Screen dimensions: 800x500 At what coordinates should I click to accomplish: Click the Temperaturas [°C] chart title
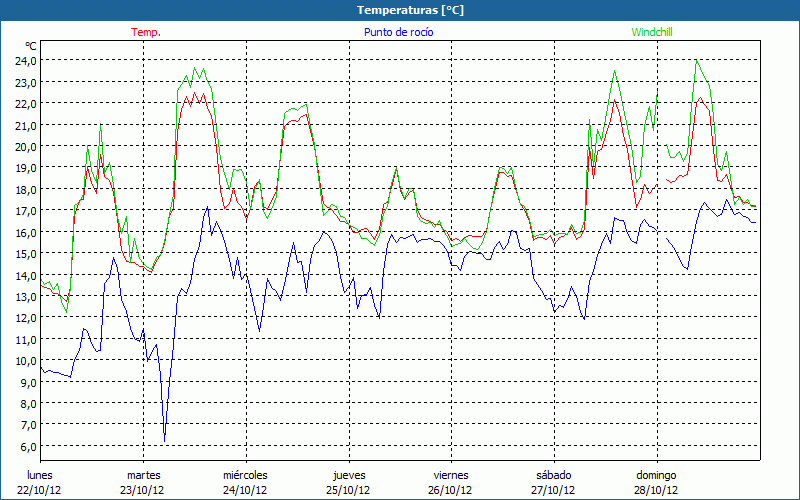tap(411, 10)
